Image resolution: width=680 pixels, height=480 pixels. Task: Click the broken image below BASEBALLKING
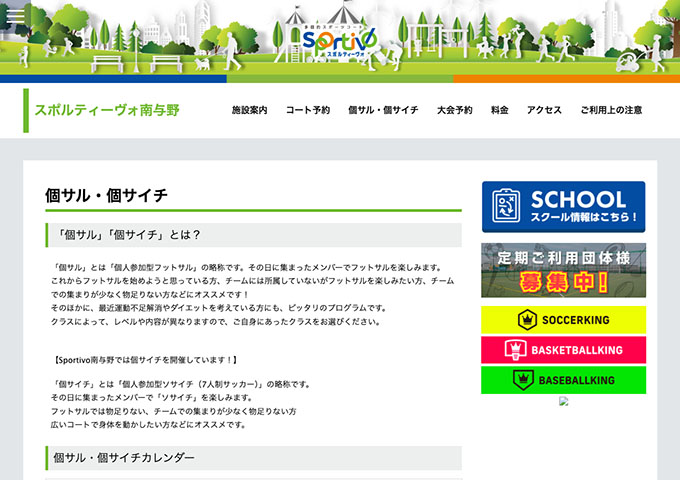563,401
